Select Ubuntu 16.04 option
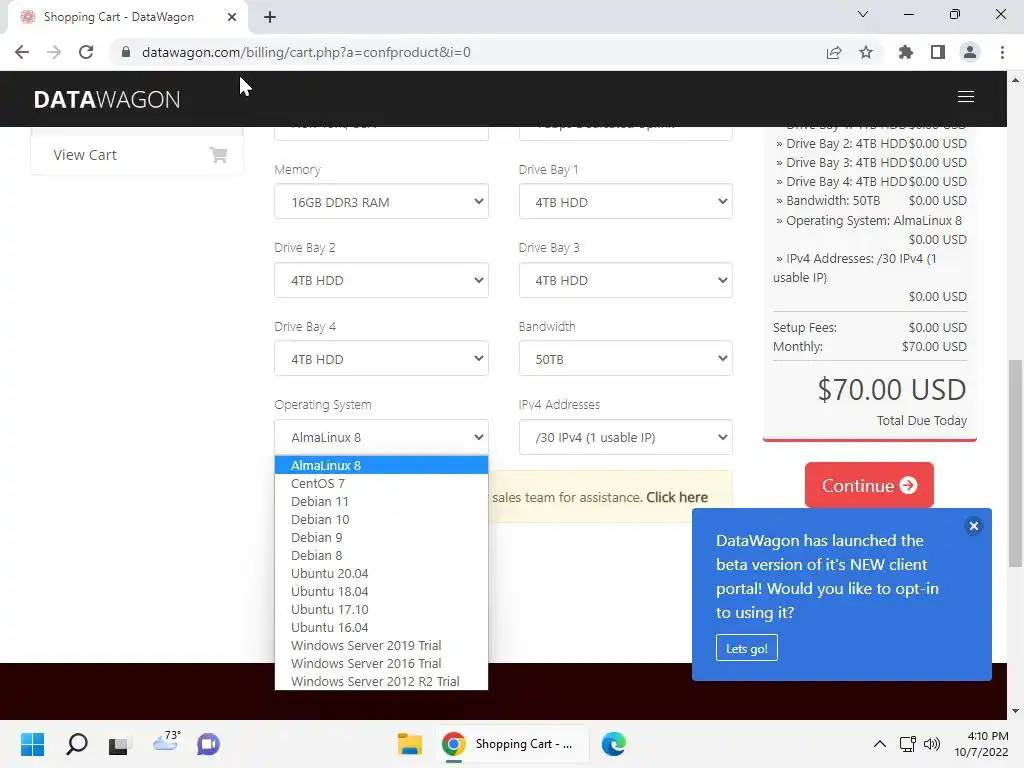This screenshot has width=1024, height=768. tap(381, 627)
